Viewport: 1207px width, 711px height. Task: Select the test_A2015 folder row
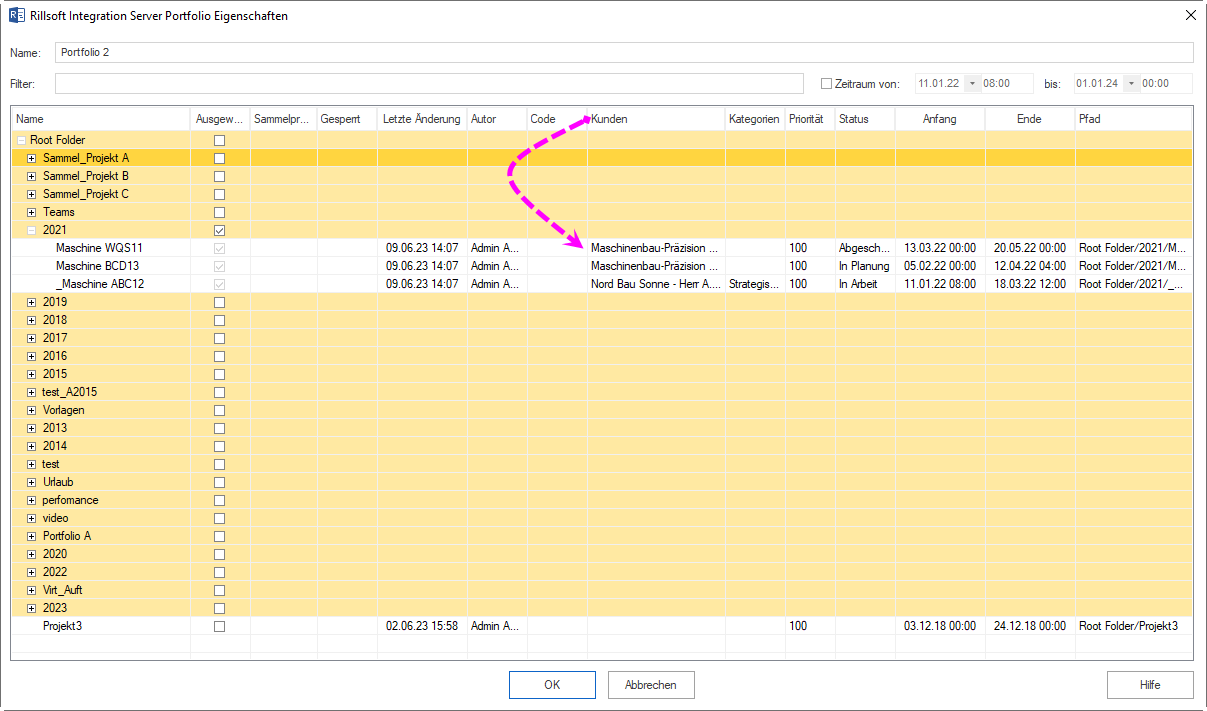(601, 392)
